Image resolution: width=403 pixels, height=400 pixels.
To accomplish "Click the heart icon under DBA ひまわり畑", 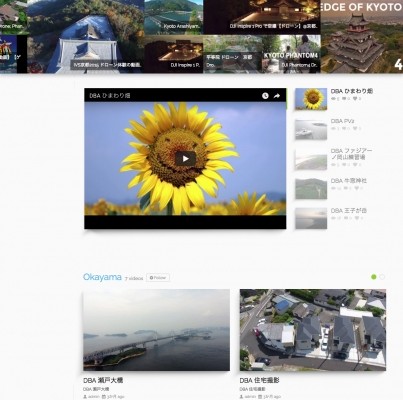I will point(356,99).
